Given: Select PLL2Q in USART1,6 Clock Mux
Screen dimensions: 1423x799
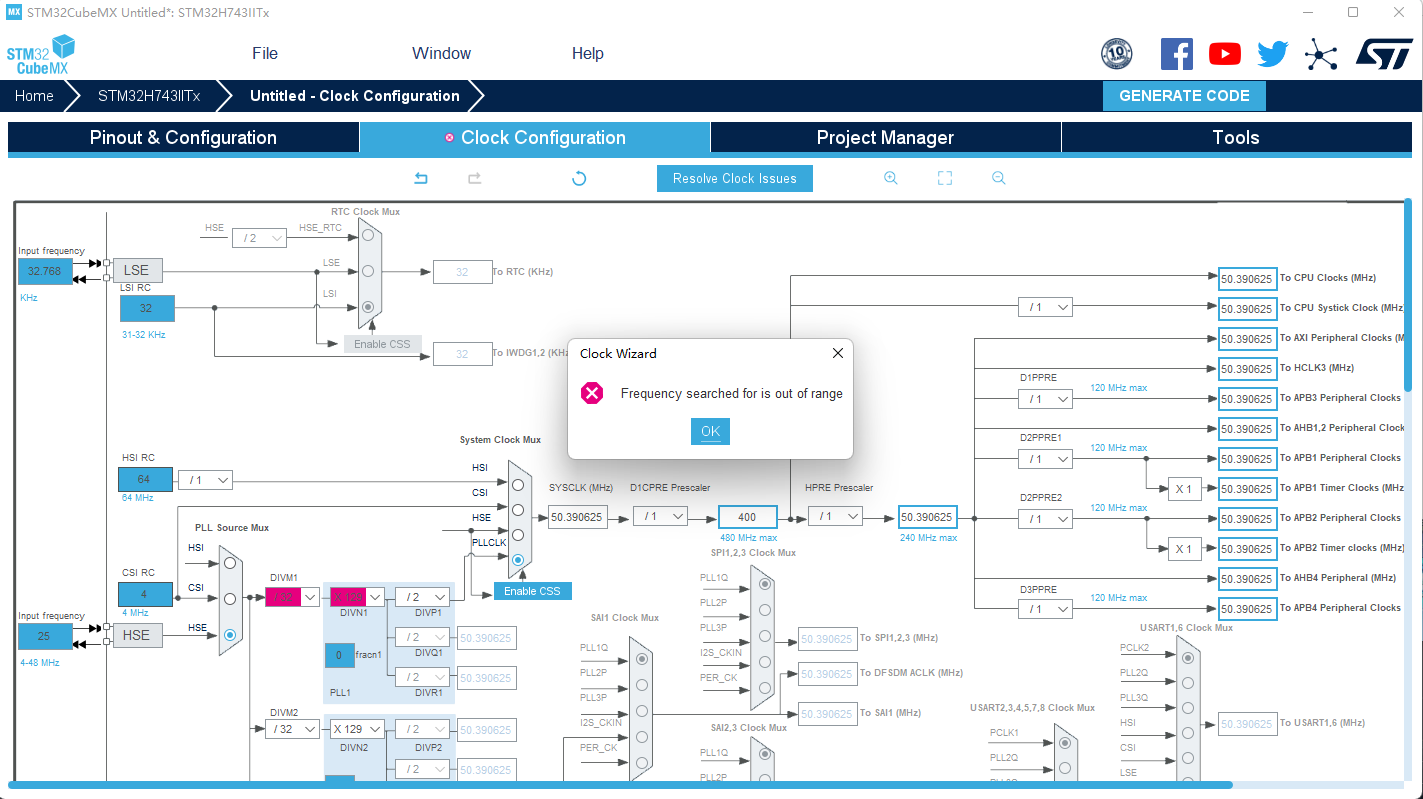Looking at the screenshot, I should tap(1188, 684).
